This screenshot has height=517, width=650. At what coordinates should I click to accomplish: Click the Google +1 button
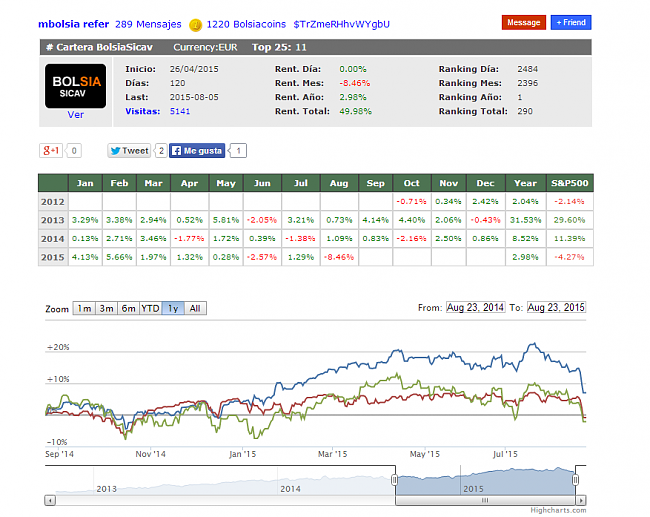51,150
